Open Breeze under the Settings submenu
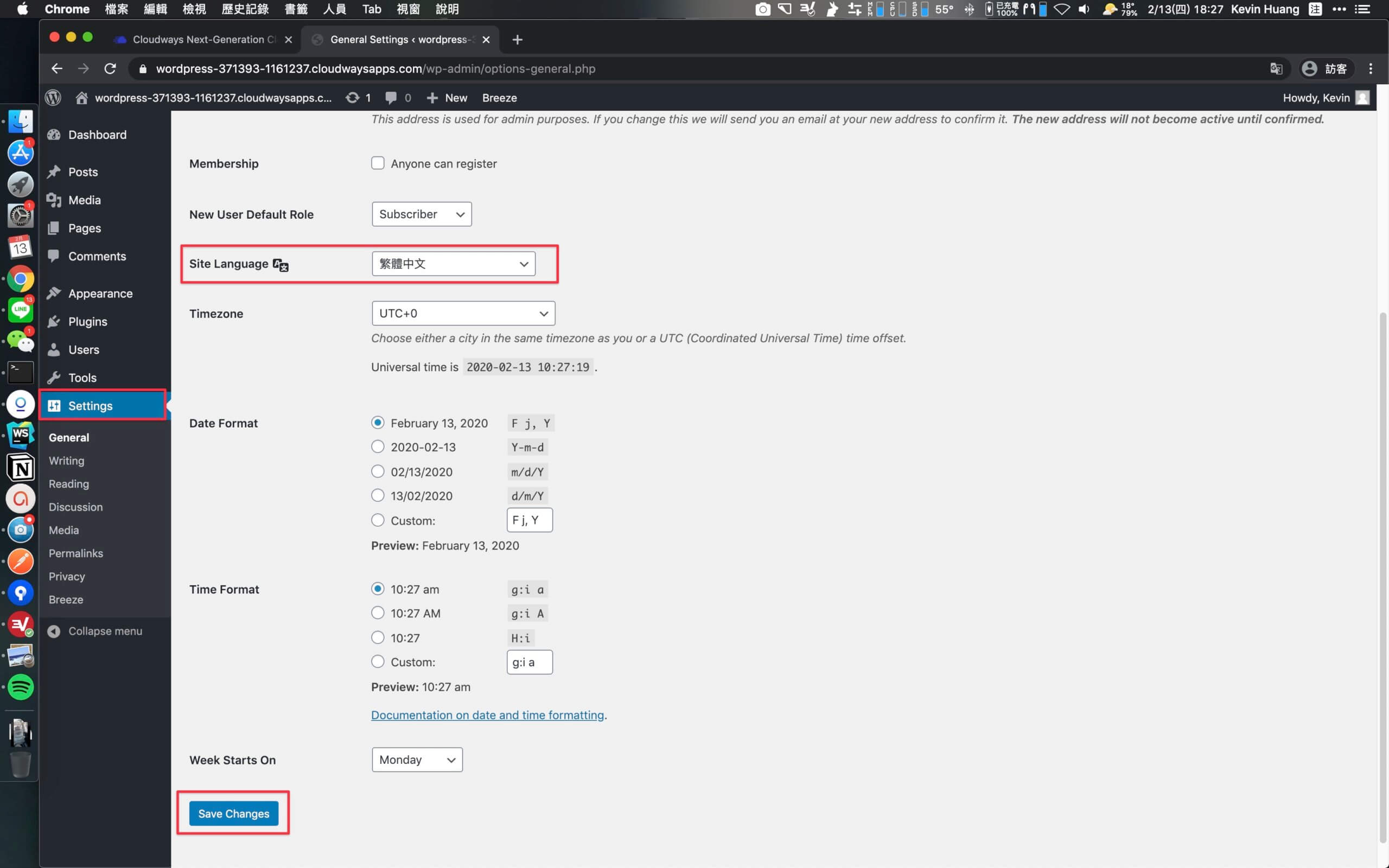 point(66,599)
